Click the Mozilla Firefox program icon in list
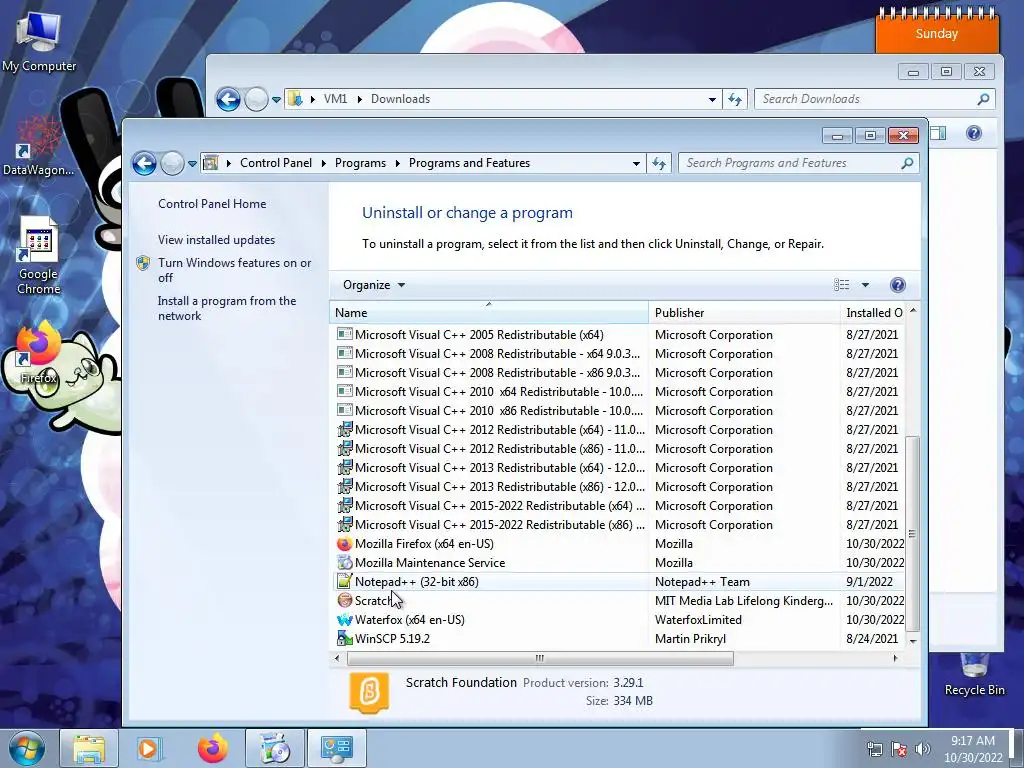 pyautogui.click(x=344, y=543)
